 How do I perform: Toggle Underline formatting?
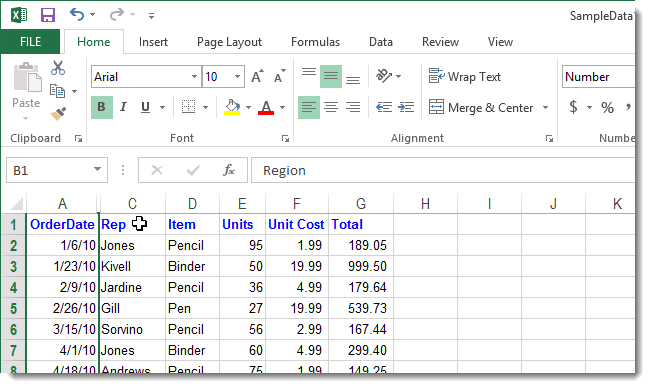click(146, 107)
